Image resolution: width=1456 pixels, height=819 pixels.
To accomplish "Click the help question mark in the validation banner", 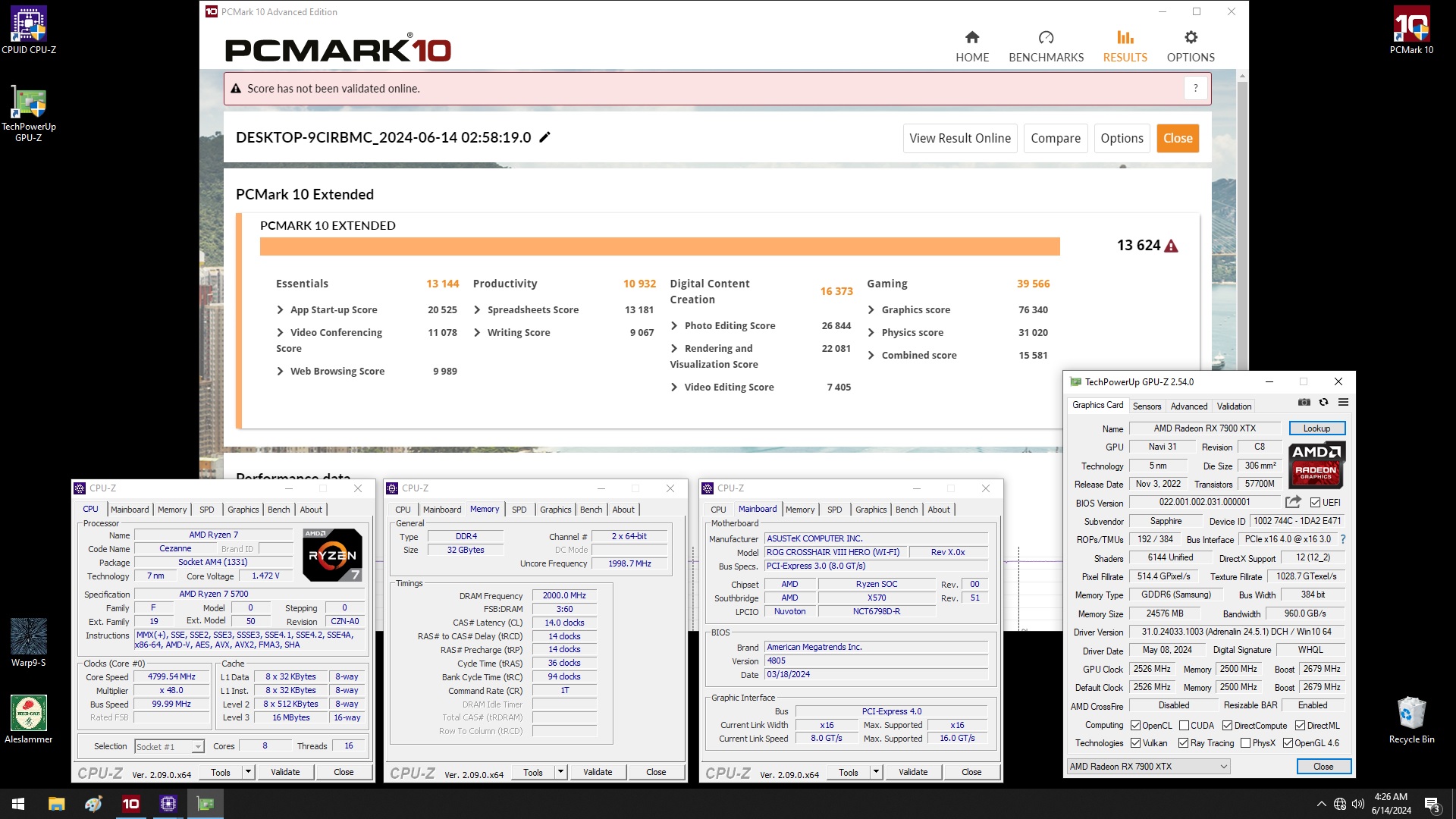I will 1195,89.
